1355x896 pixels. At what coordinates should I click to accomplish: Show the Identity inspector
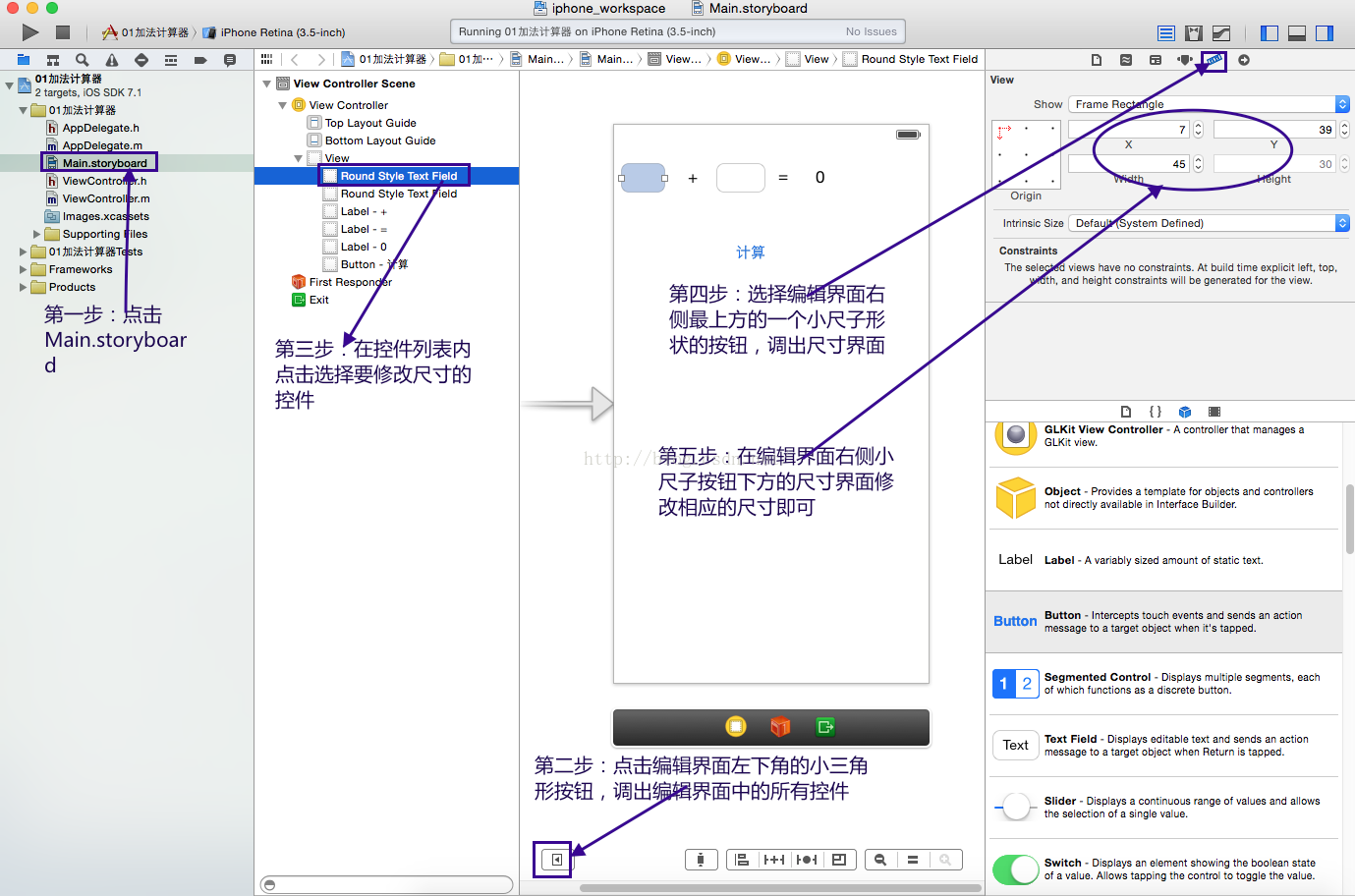tap(1156, 60)
